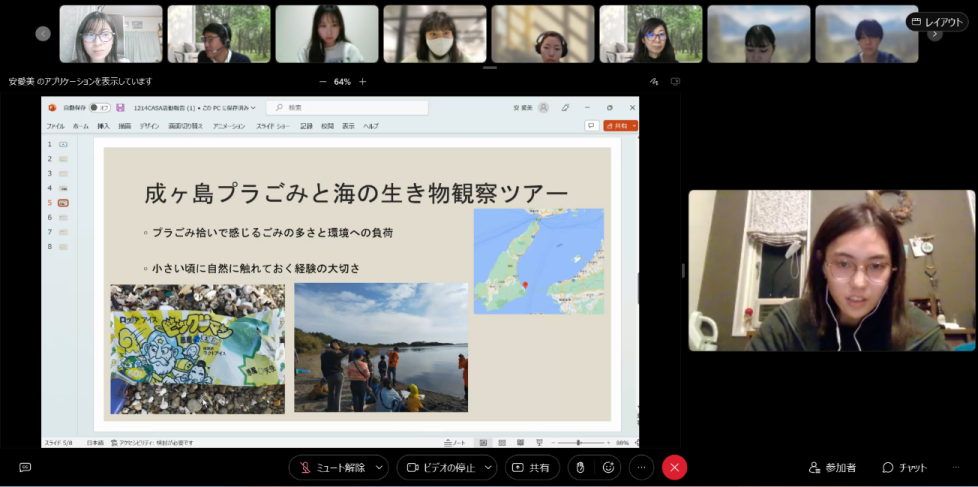This screenshot has width=978, height=487.
Task: Open the 校閲 tab
Action: [327, 126]
